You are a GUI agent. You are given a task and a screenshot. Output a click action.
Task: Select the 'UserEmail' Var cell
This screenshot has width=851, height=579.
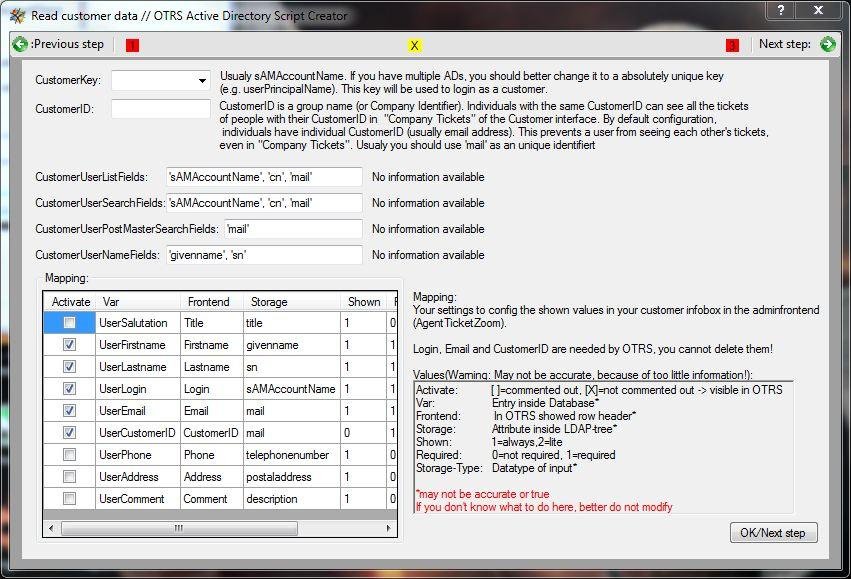click(x=138, y=411)
